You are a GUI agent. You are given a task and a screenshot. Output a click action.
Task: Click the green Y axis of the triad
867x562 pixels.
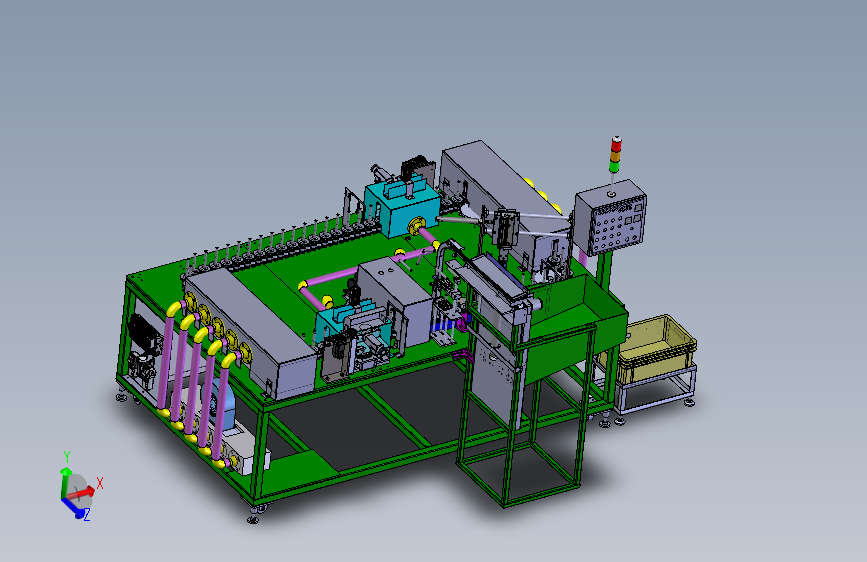66,481
